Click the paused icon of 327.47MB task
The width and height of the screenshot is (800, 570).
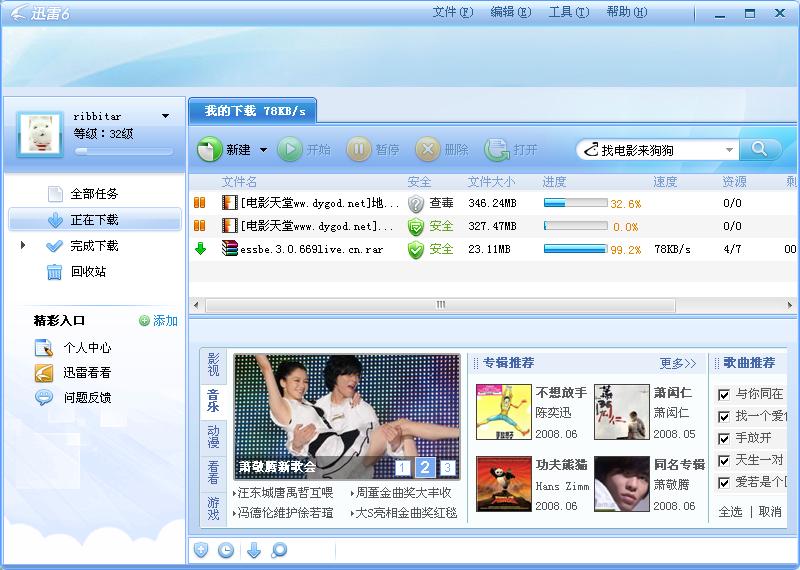[199, 226]
